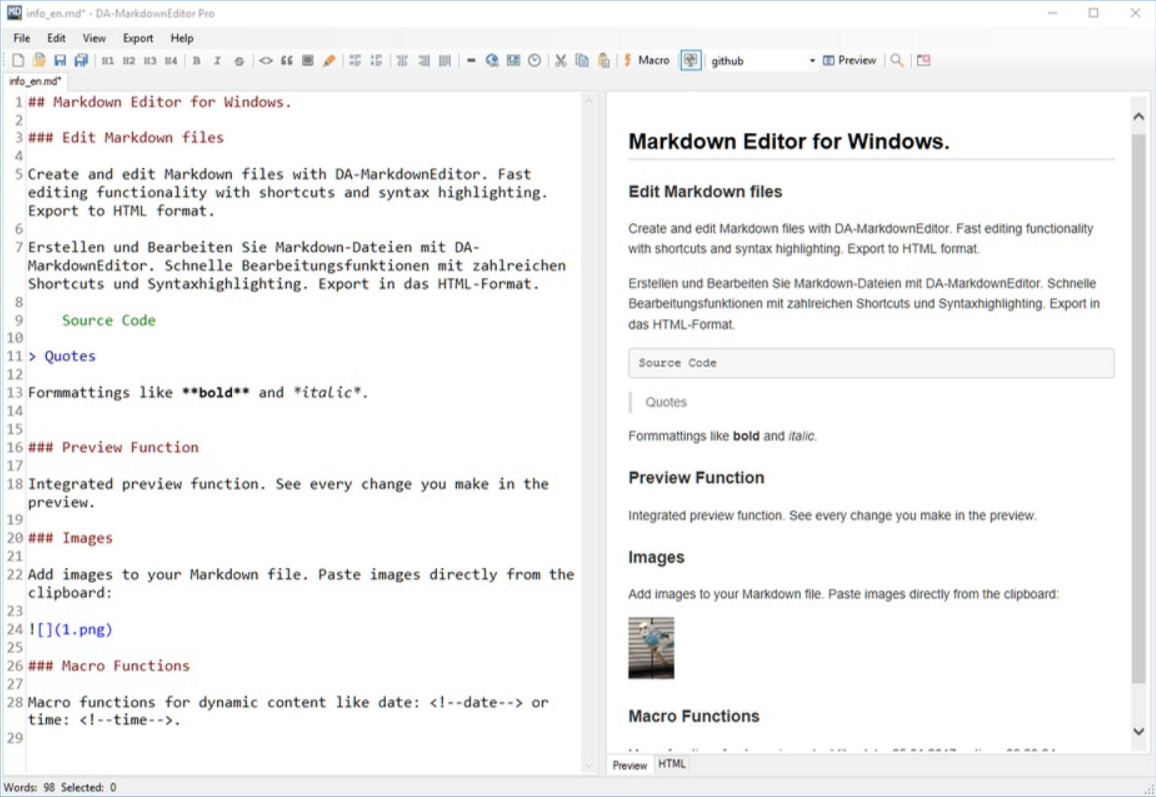Click the preview scrollbar up arrow

click(1138, 116)
